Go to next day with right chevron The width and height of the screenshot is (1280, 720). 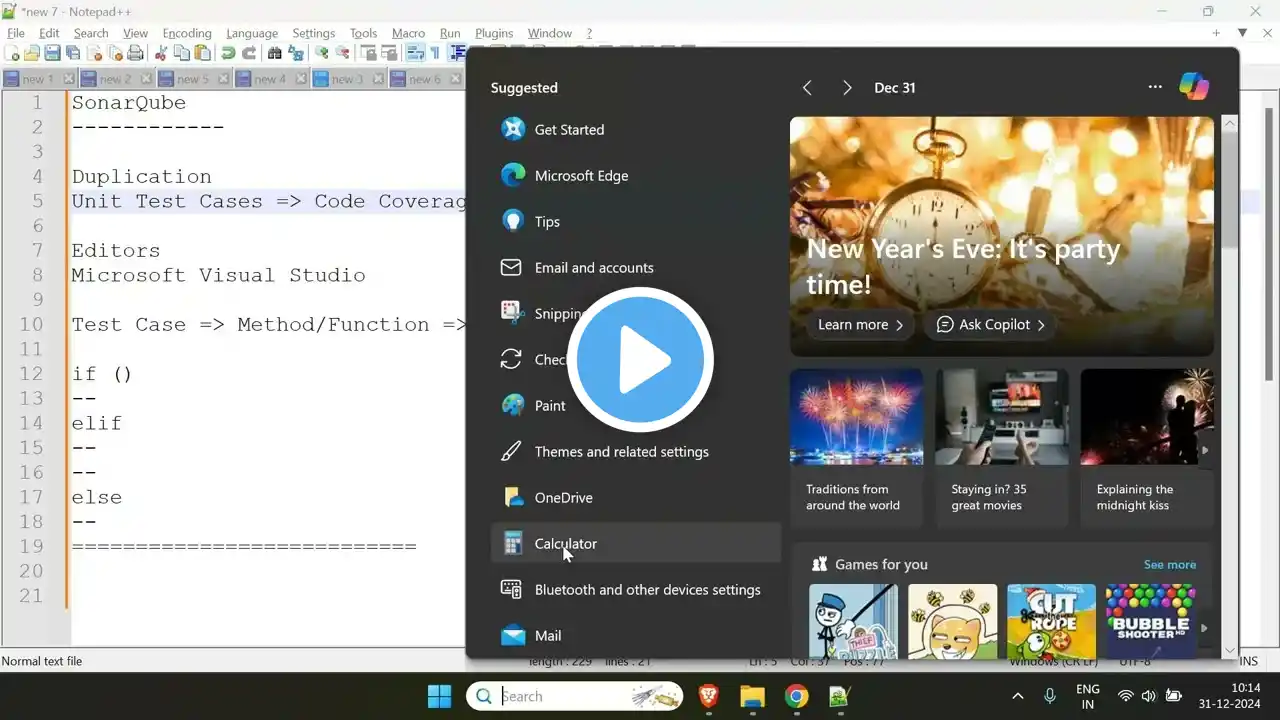tap(847, 88)
